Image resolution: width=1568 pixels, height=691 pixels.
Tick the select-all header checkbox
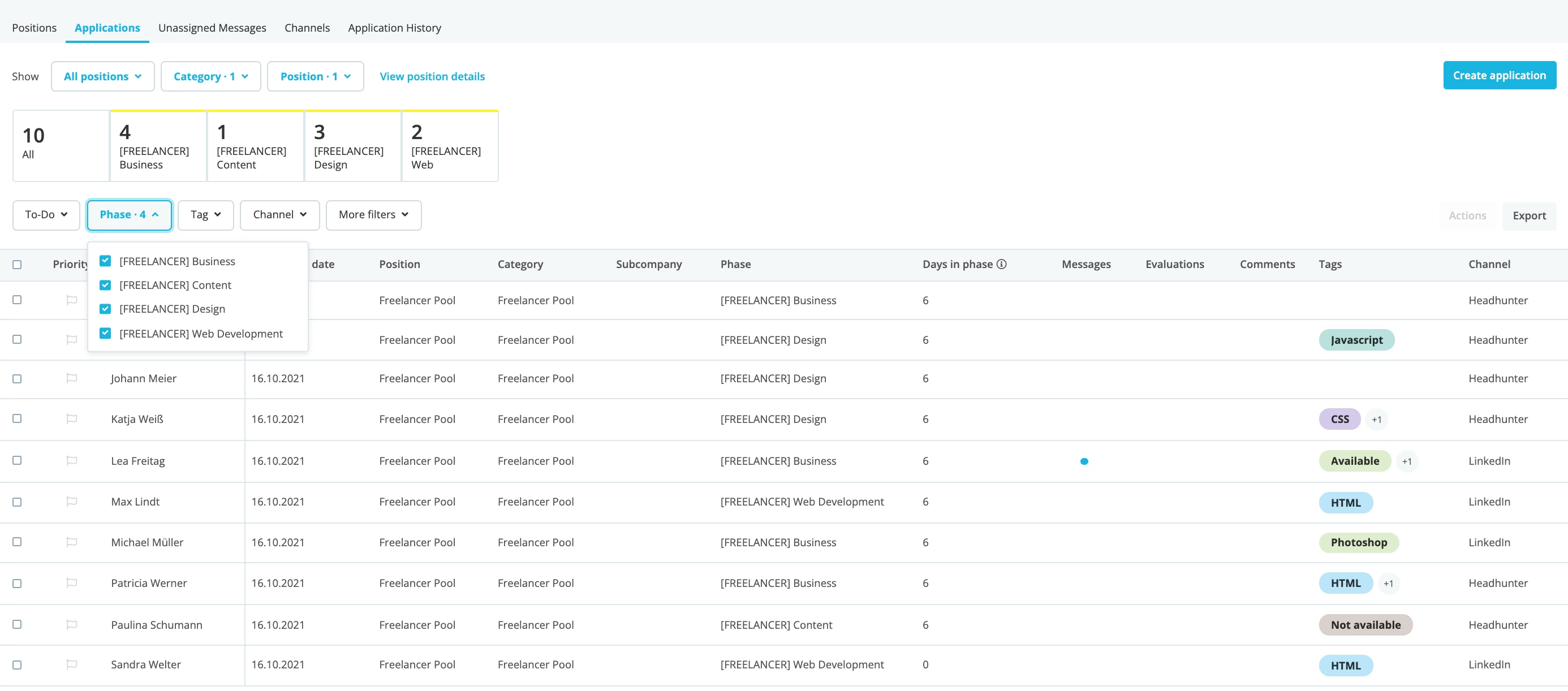tap(17, 265)
